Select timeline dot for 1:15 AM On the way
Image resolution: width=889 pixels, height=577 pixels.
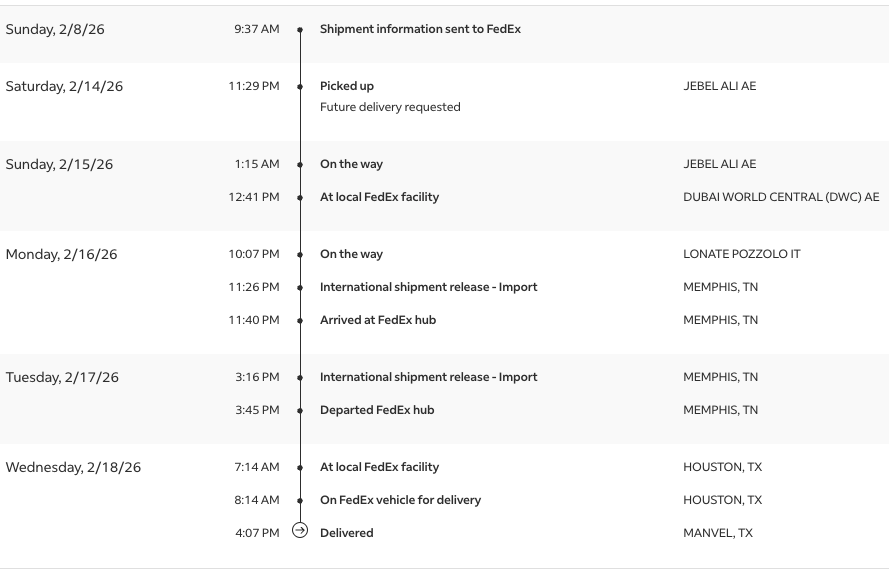tap(300, 165)
